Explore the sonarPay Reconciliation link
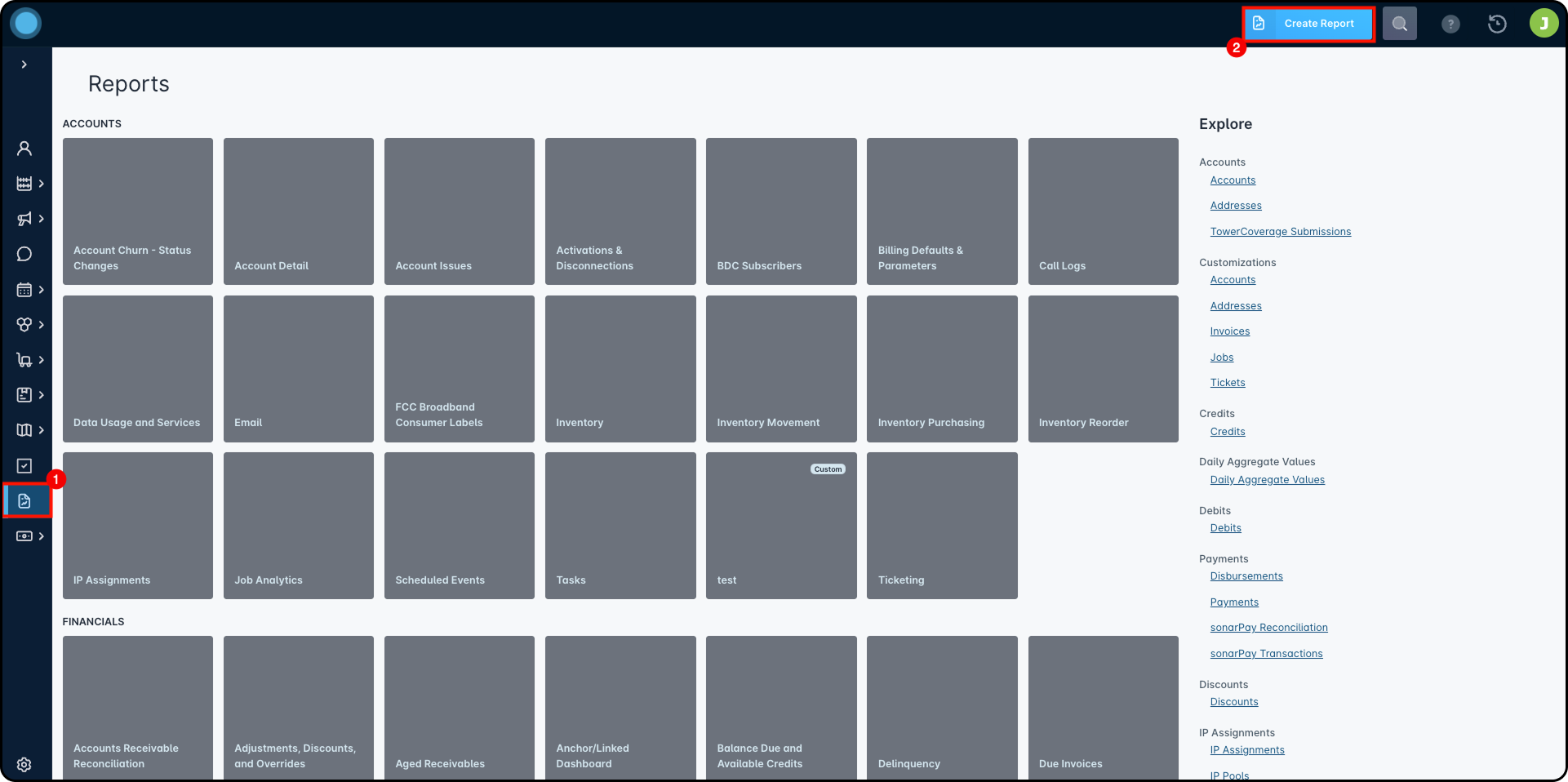Viewport: 1568px width, 782px height. (x=1269, y=628)
